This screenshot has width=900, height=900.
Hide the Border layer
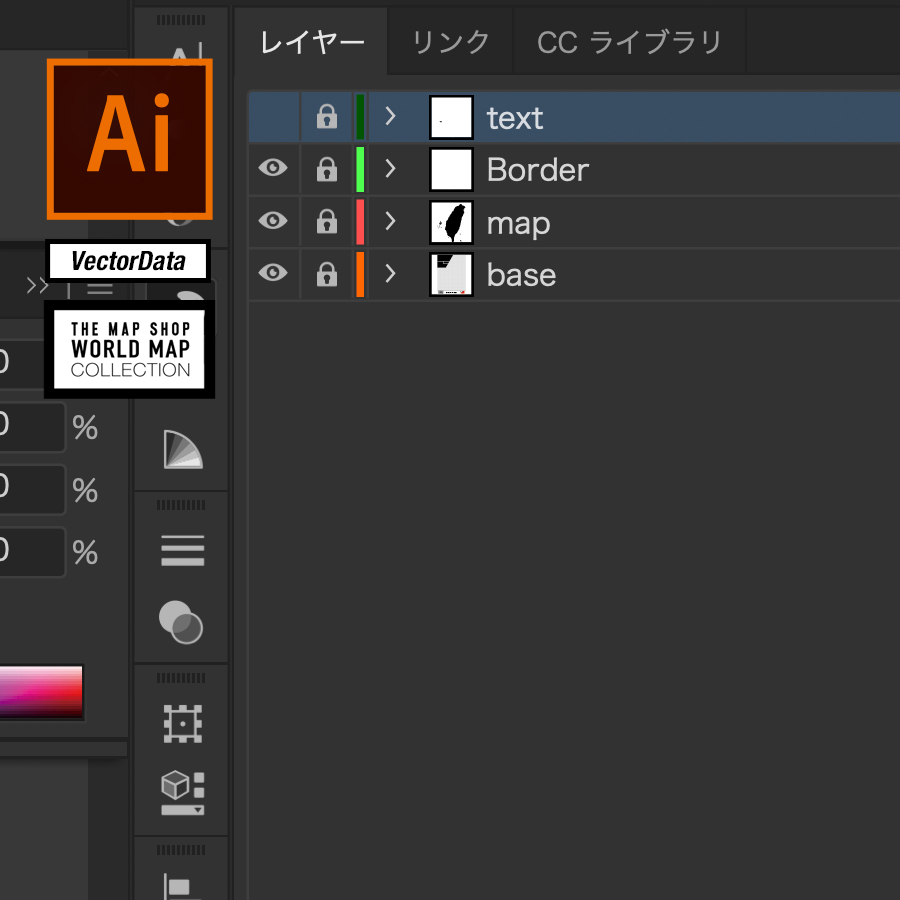pyautogui.click(x=273, y=168)
